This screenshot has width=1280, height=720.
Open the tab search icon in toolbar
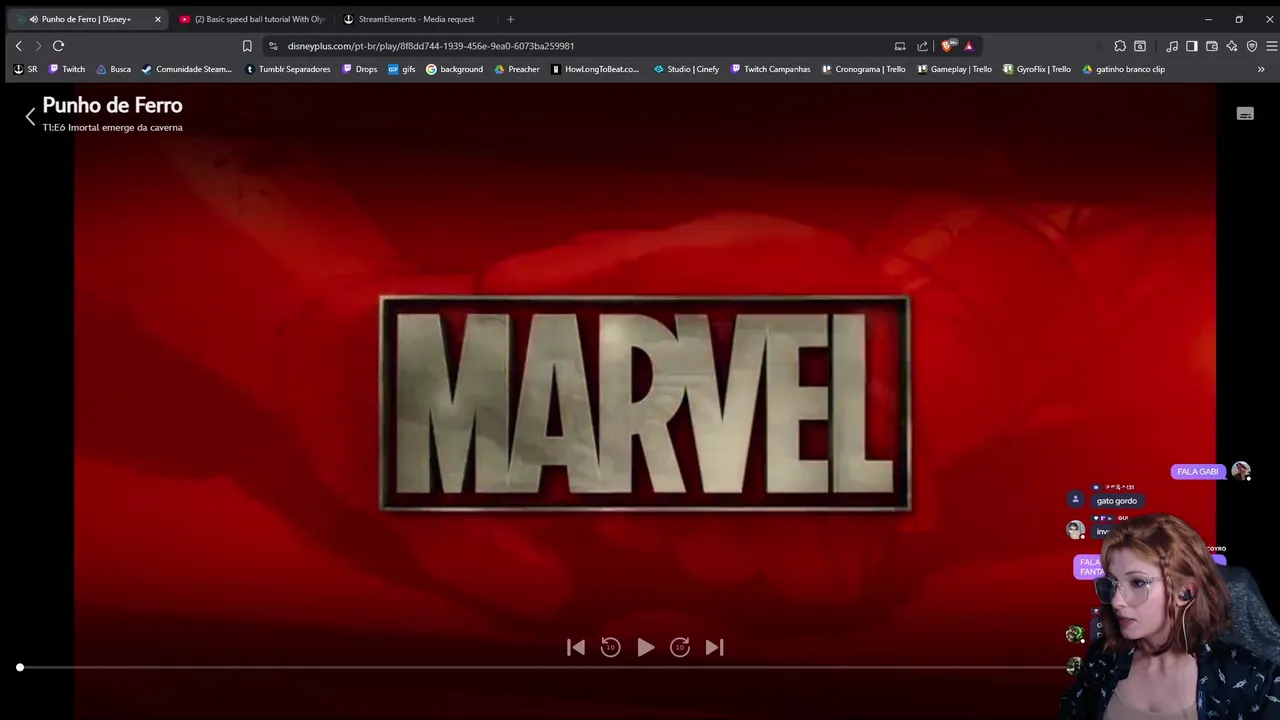[x=1140, y=46]
